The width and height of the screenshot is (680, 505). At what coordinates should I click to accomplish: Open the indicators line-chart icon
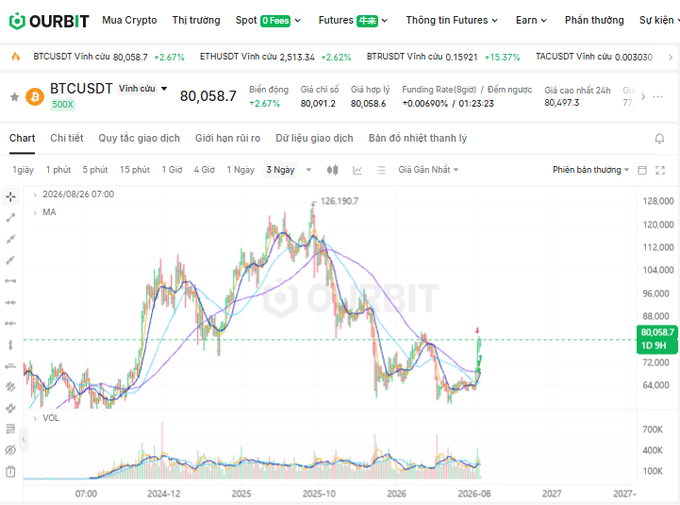357,170
